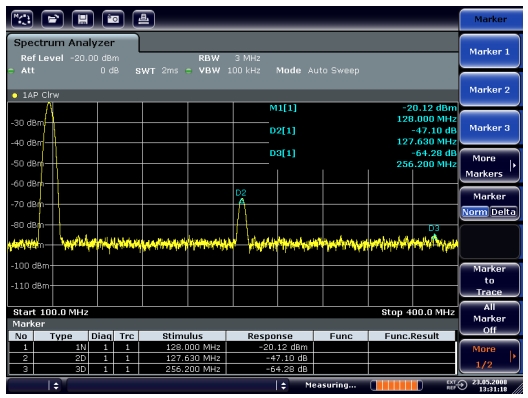Click the yellow 1AP Clrw trace indicator
Screen dimensions: 528x398
14,95
